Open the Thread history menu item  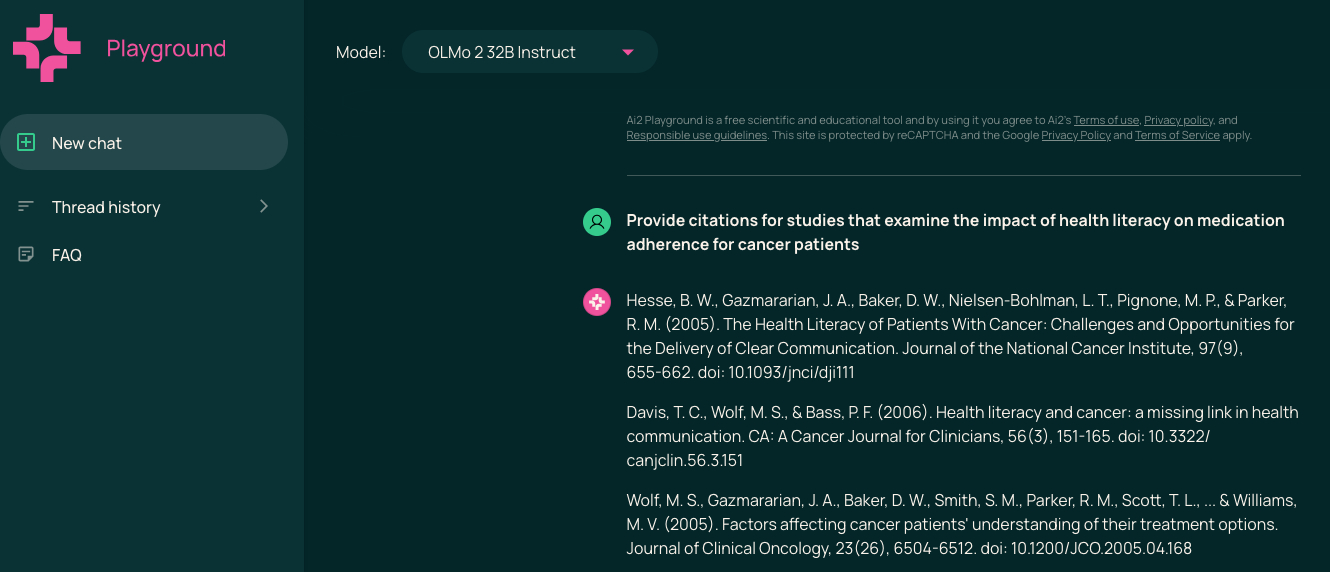(106, 207)
